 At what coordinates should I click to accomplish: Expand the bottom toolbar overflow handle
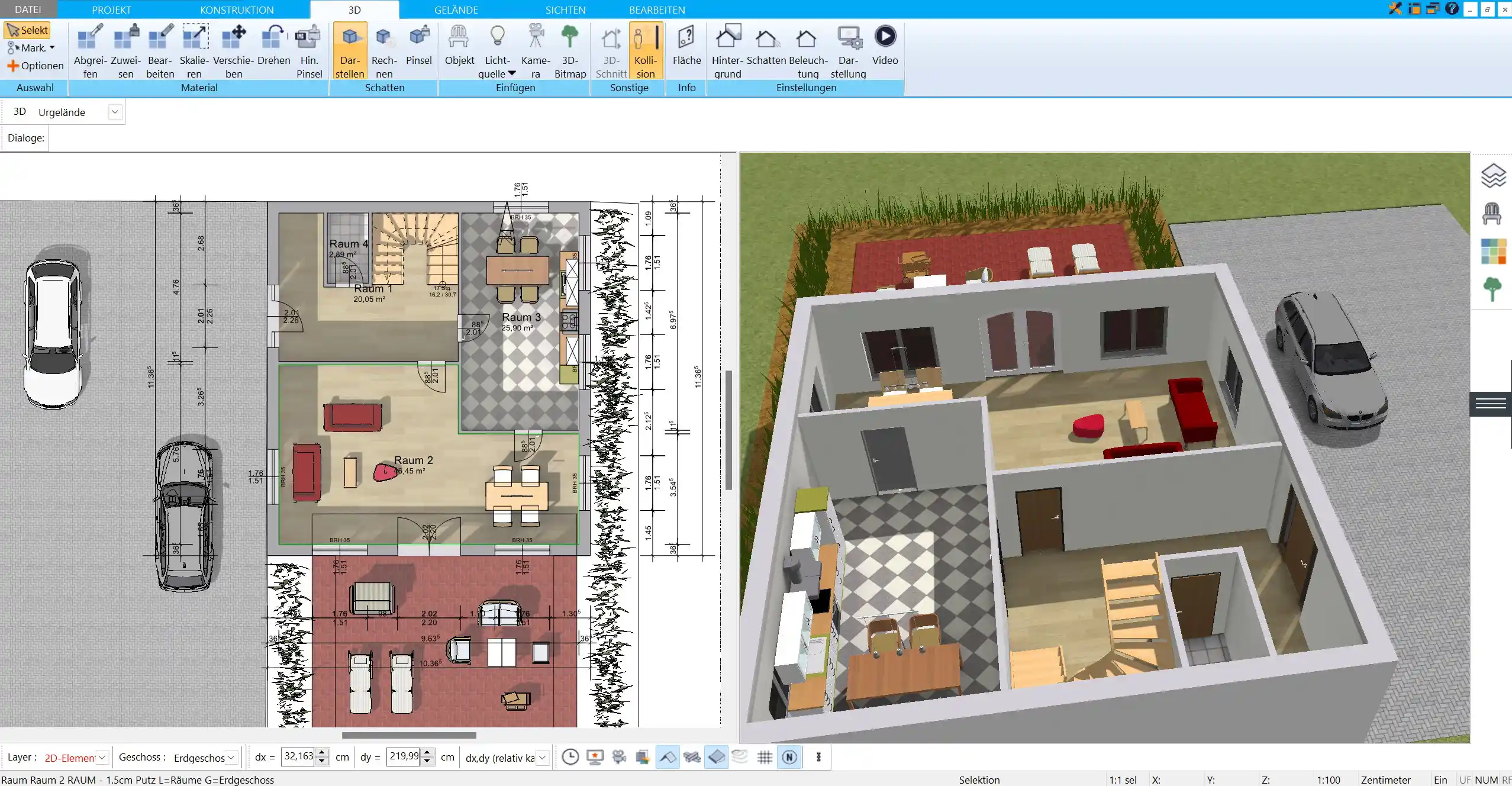(818, 757)
